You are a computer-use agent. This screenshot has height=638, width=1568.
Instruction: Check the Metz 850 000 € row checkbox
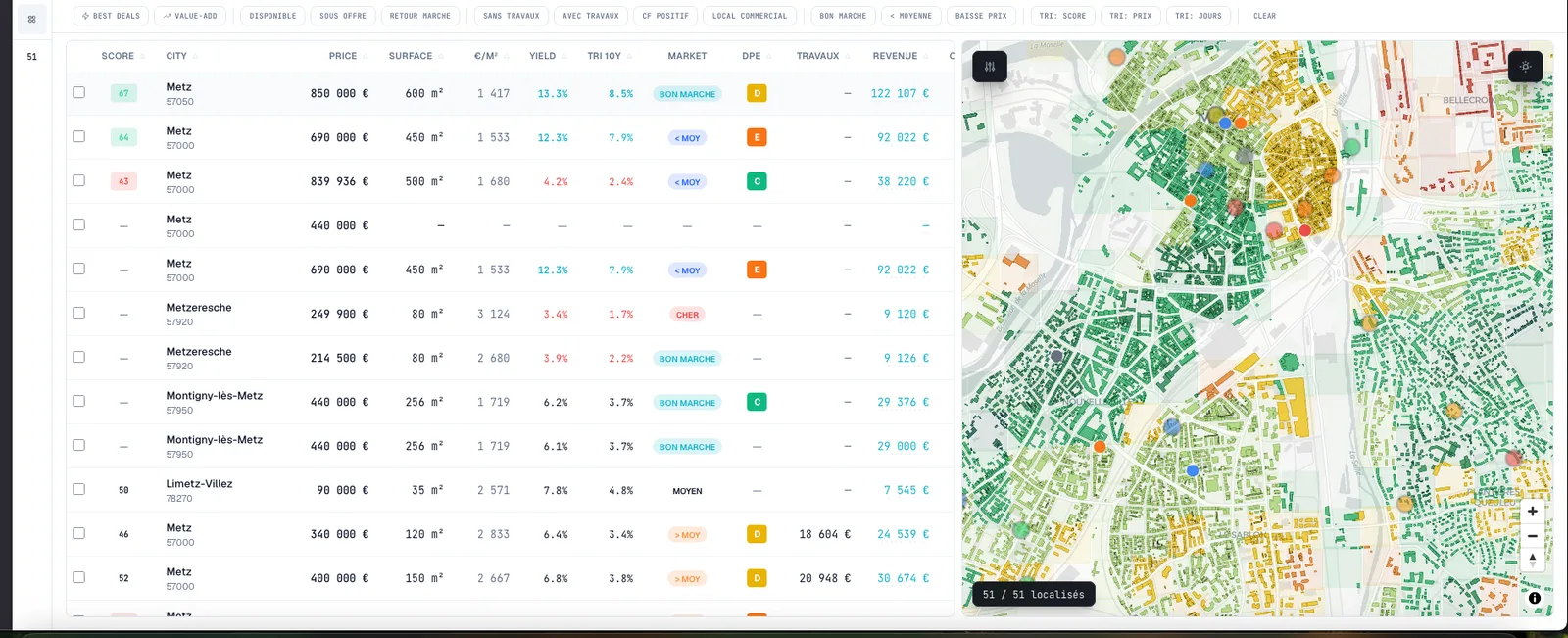(x=79, y=92)
